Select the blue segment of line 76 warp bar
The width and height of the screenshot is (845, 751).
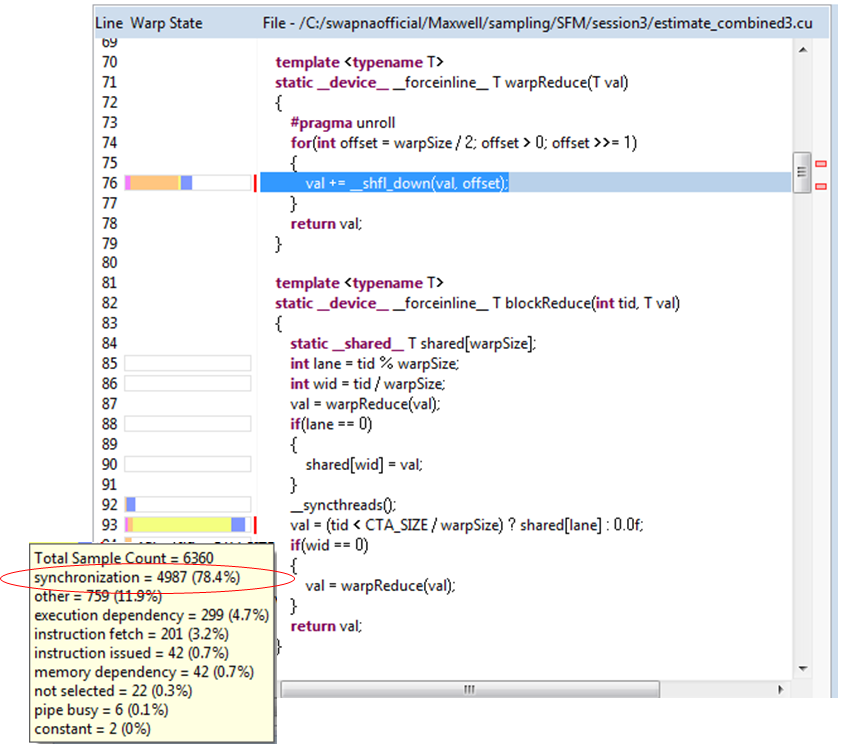coord(186,183)
